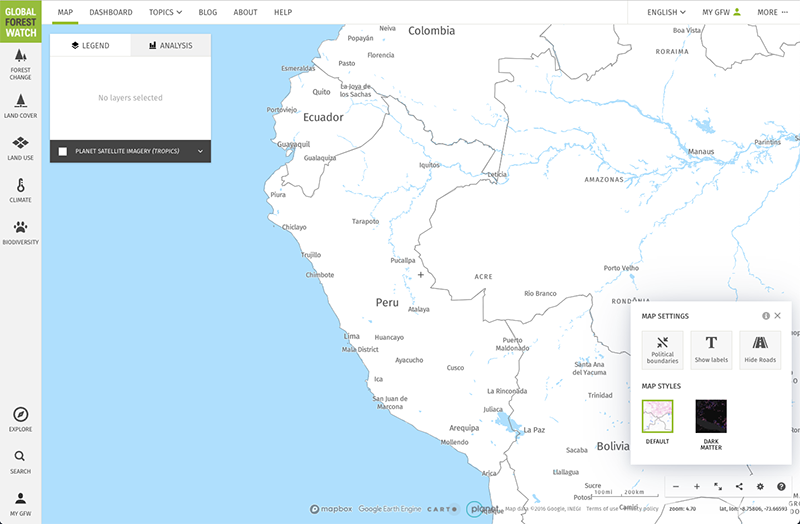Click the Trujillo city label
Image resolution: width=800 pixels, height=524 pixels.
point(311,255)
